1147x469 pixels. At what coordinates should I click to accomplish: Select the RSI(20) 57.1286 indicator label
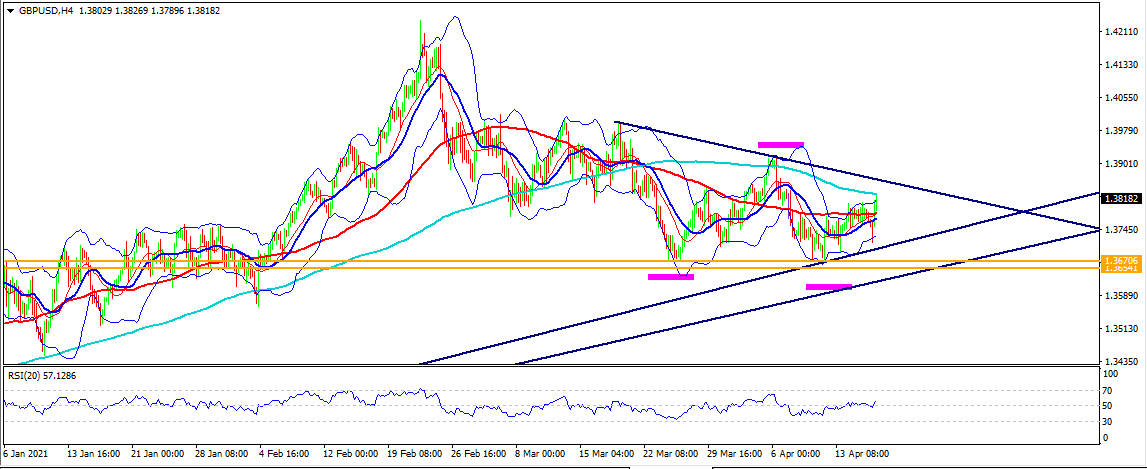tap(42, 375)
